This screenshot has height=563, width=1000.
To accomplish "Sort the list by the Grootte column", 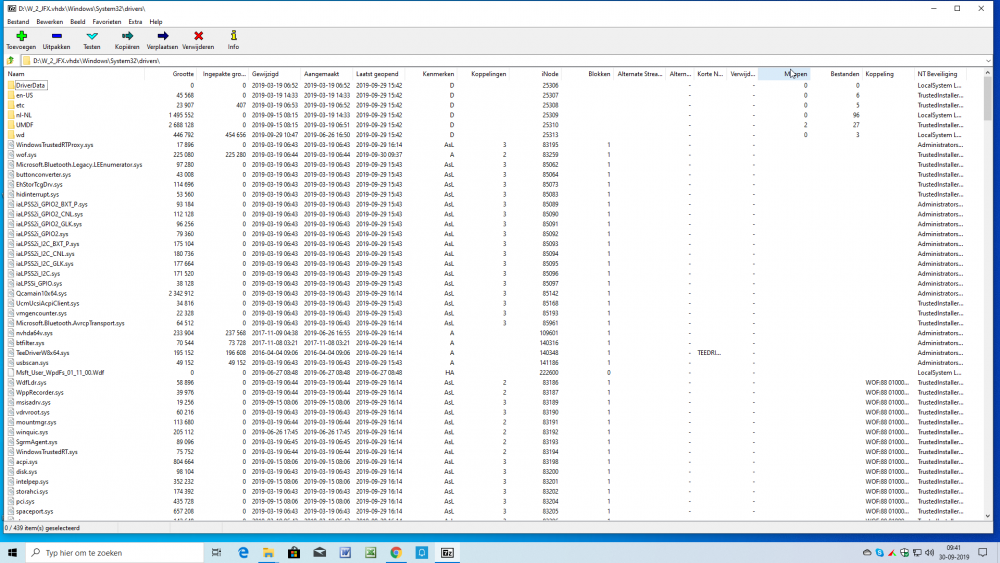I will click(x=183, y=74).
